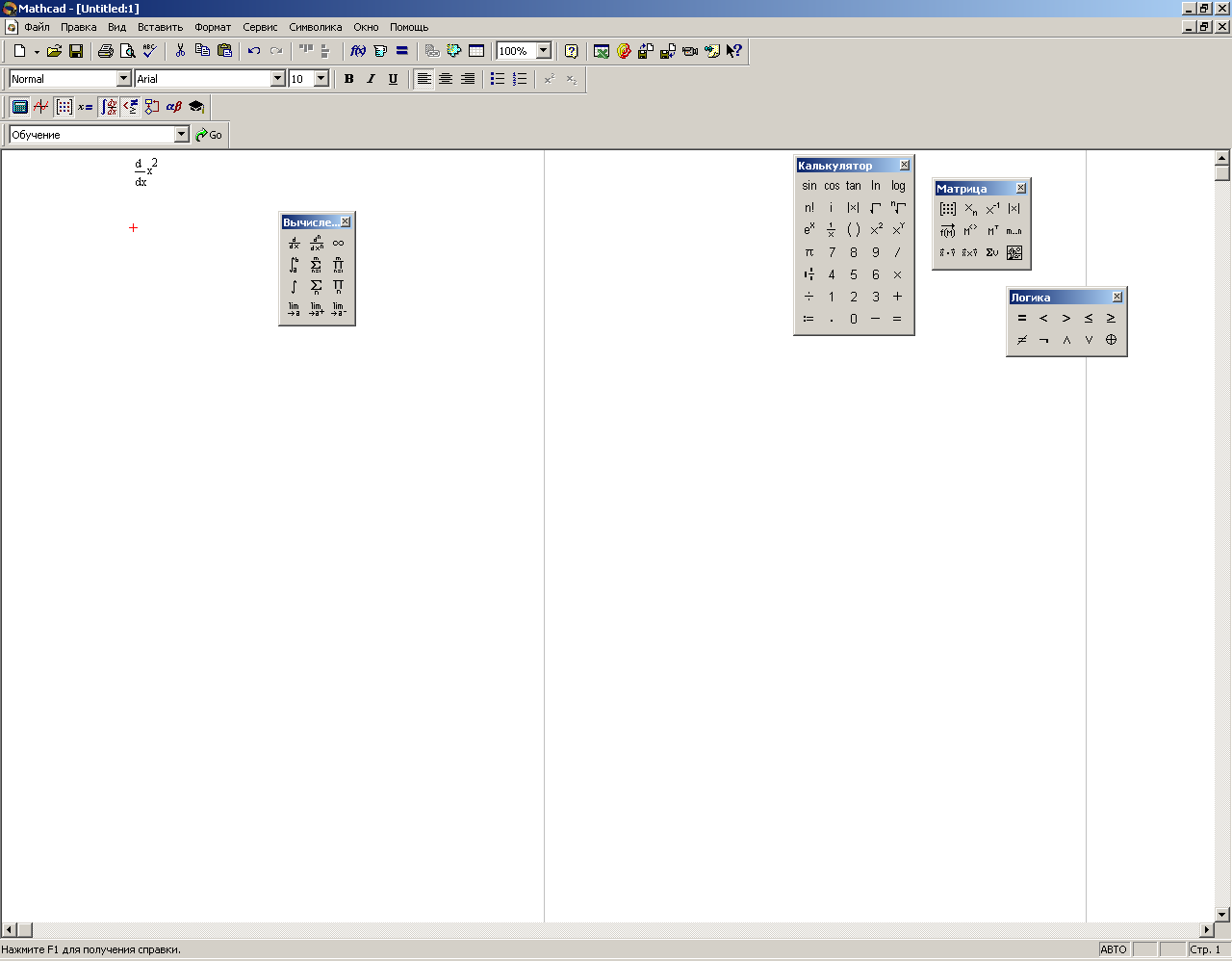The width and height of the screenshot is (1232, 961).
Task: Open the Вставить menu
Action: tap(160, 27)
